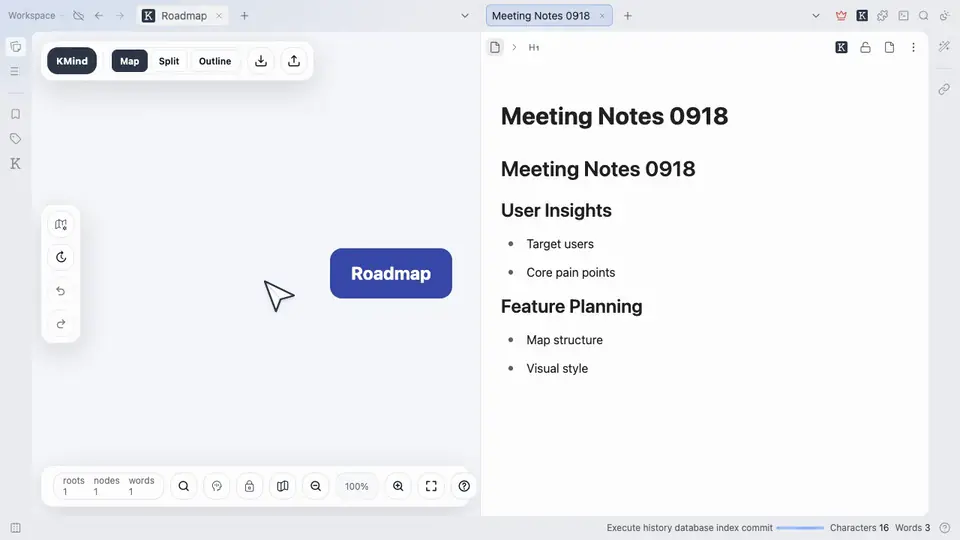The height and width of the screenshot is (540, 960).
Task: Click the upload export icon
Action: pos(294,61)
